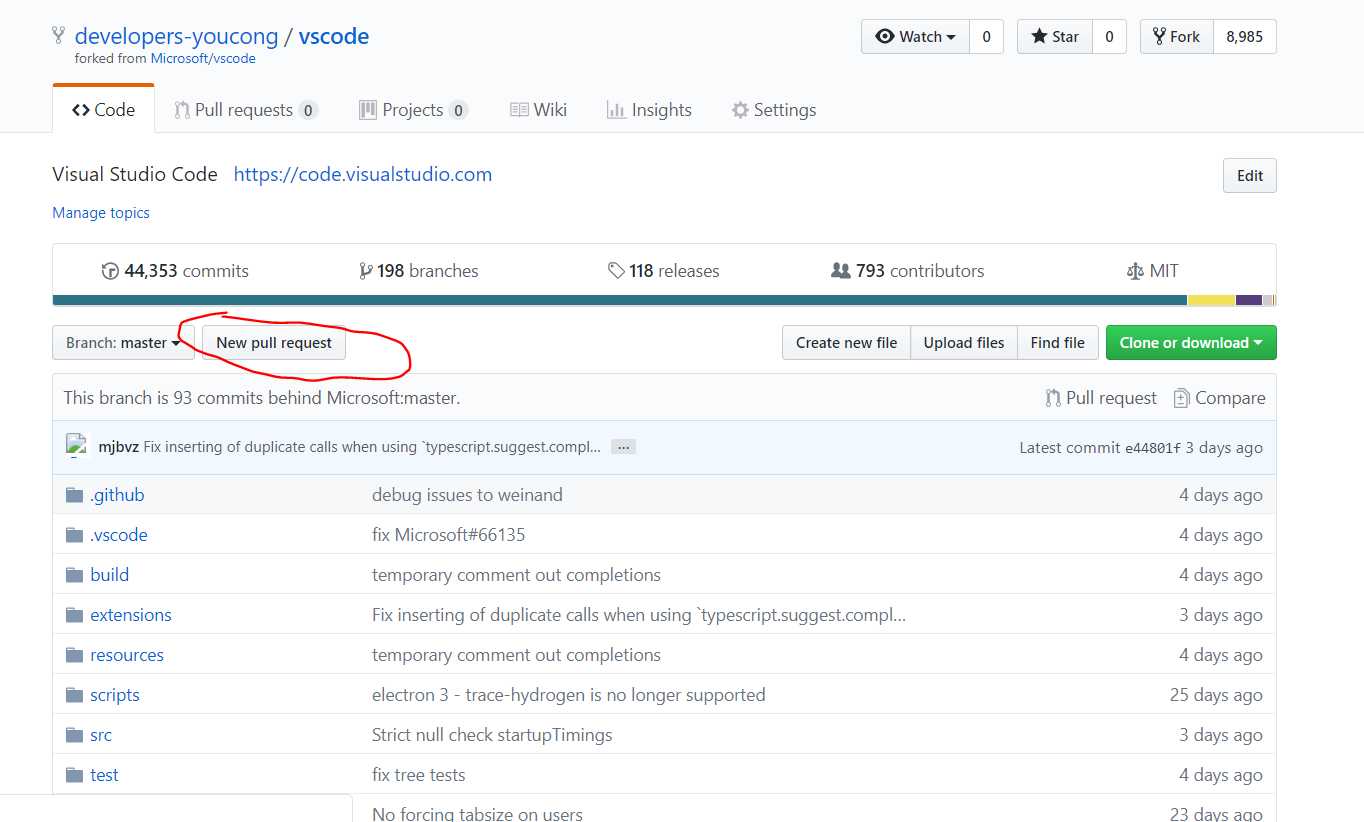Click the Compare link

(x=1219, y=398)
